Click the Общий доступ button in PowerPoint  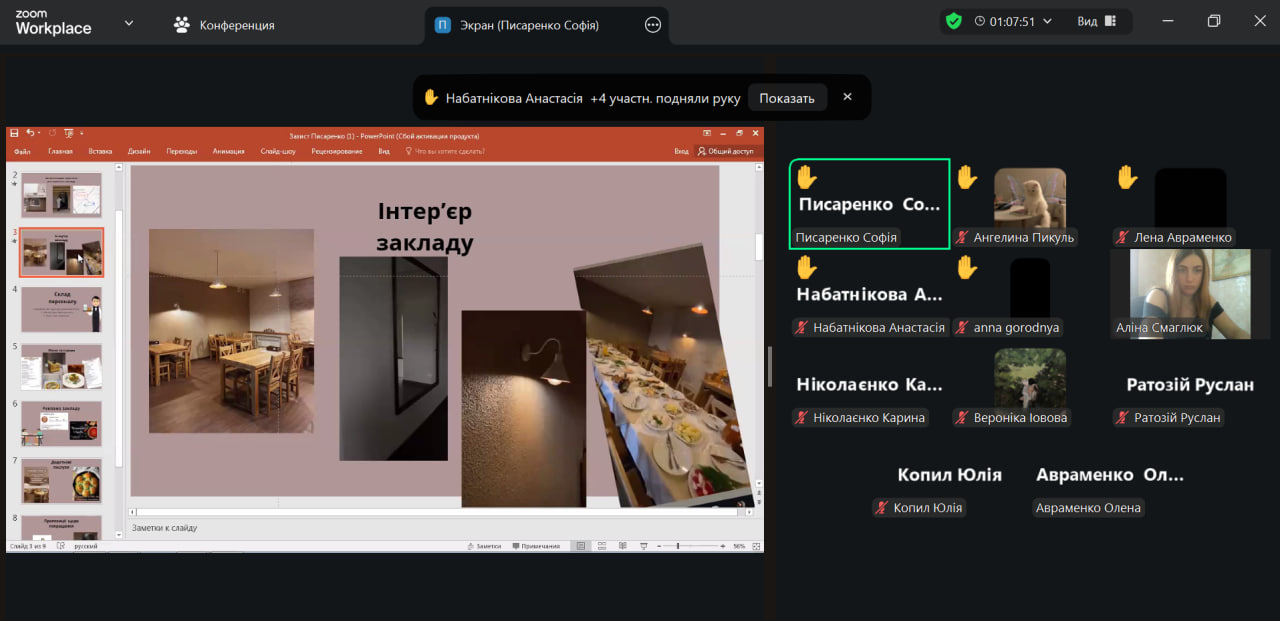click(x=725, y=151)
